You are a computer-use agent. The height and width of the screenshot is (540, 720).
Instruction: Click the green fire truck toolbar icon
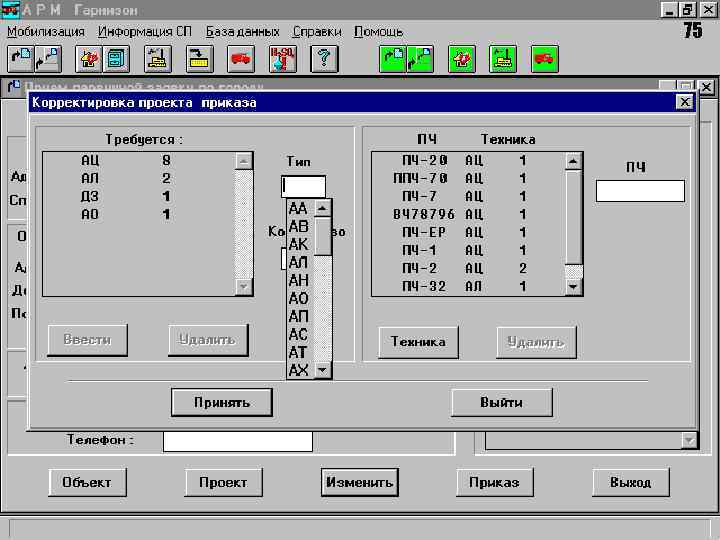[545, 59]
